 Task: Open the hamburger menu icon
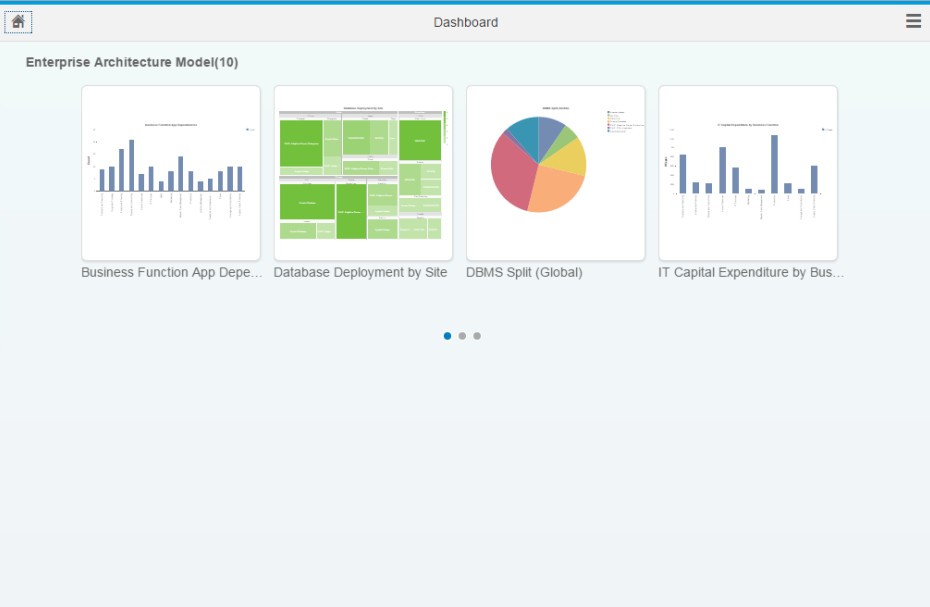pyautogui.click(x=912, y=20)
